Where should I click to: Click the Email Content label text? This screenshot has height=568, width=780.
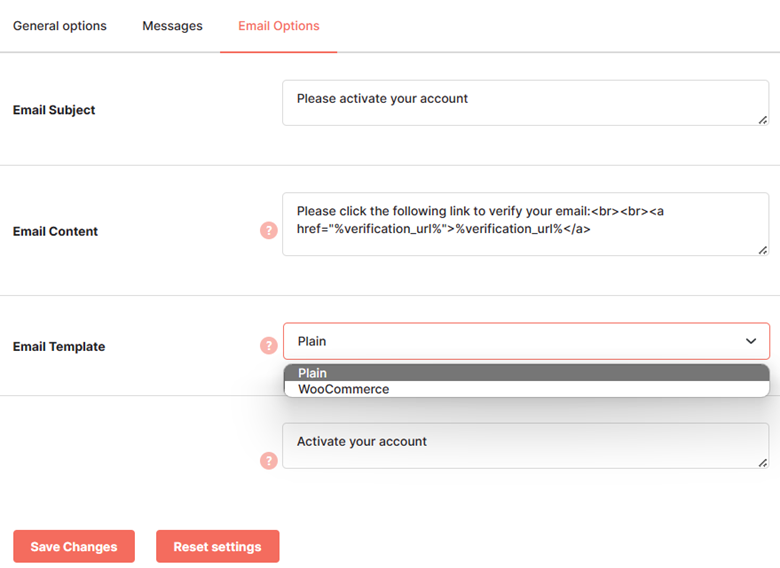click(55, 231)
